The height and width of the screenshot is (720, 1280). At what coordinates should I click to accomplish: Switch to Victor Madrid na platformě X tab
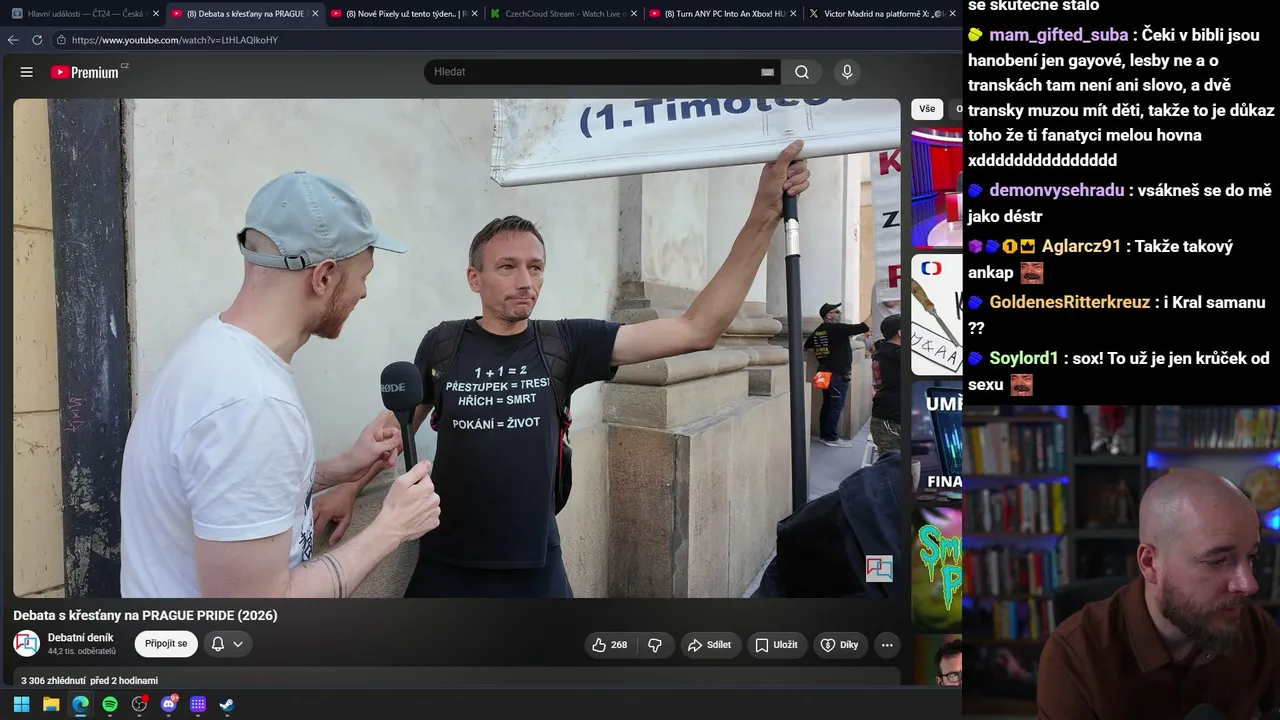click(880, 14)
